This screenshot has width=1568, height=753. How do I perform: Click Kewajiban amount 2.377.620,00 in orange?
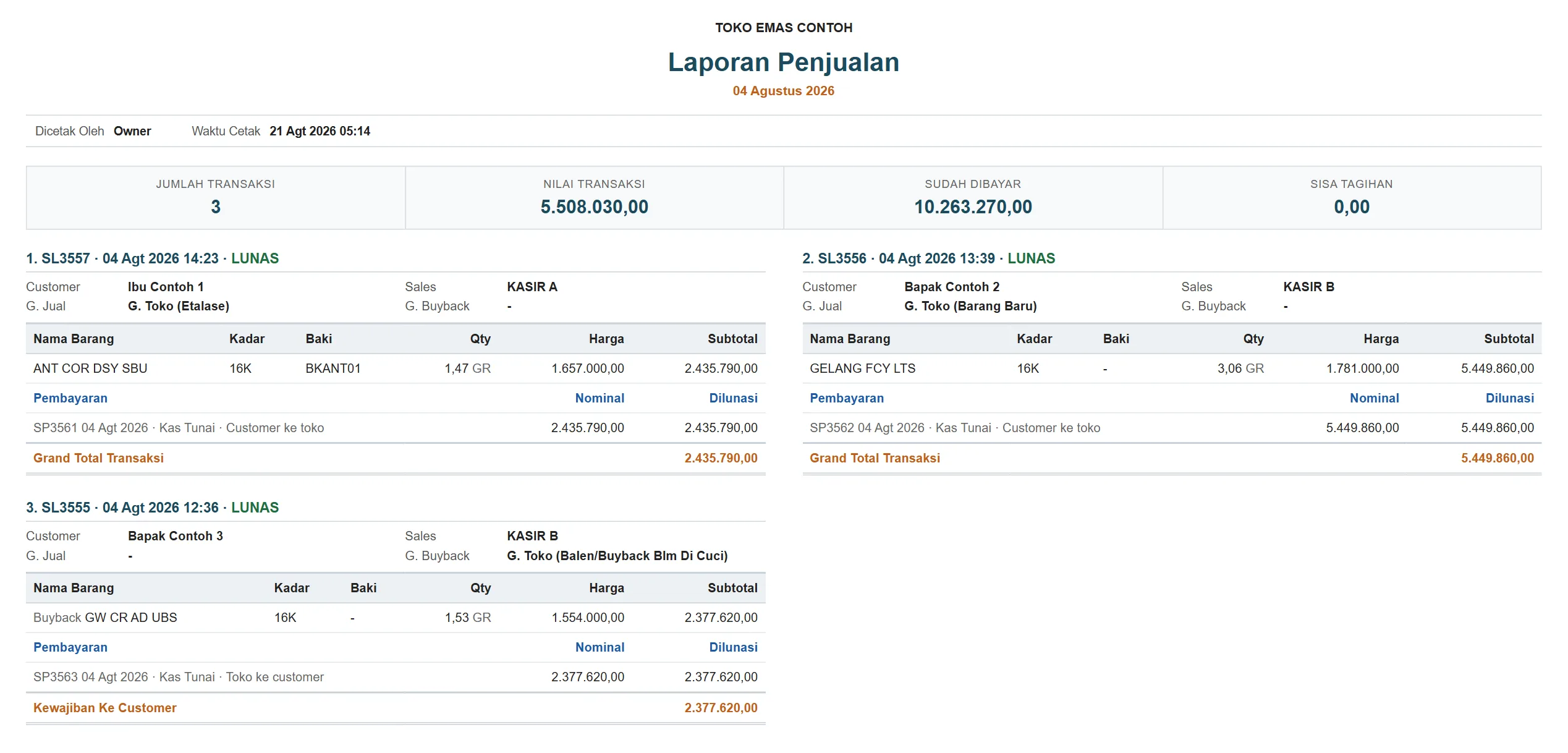point(721,708)
